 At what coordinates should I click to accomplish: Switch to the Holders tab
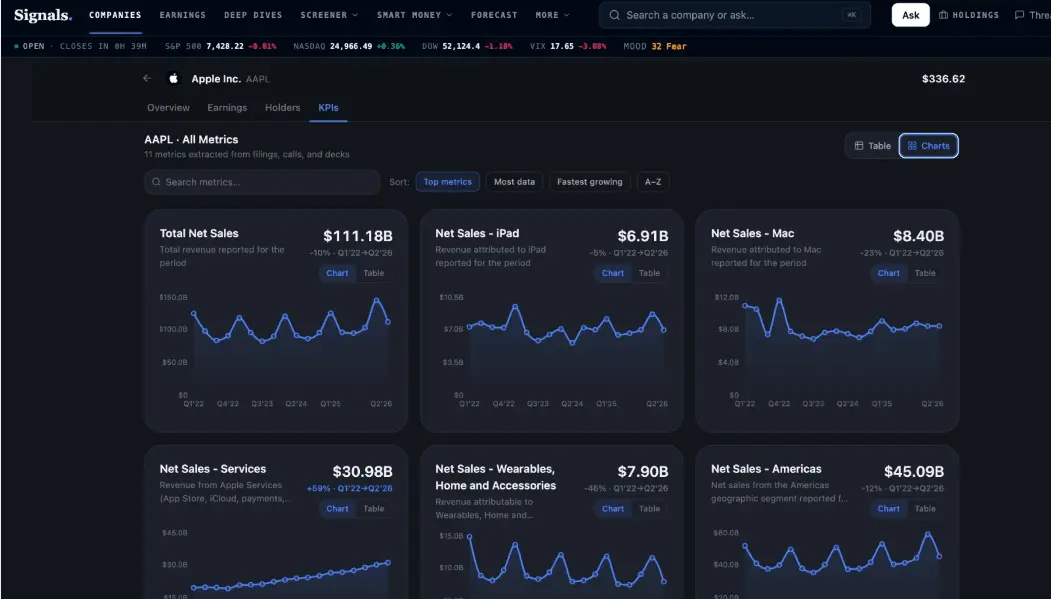pyautogui.click(x=282, y=107)
